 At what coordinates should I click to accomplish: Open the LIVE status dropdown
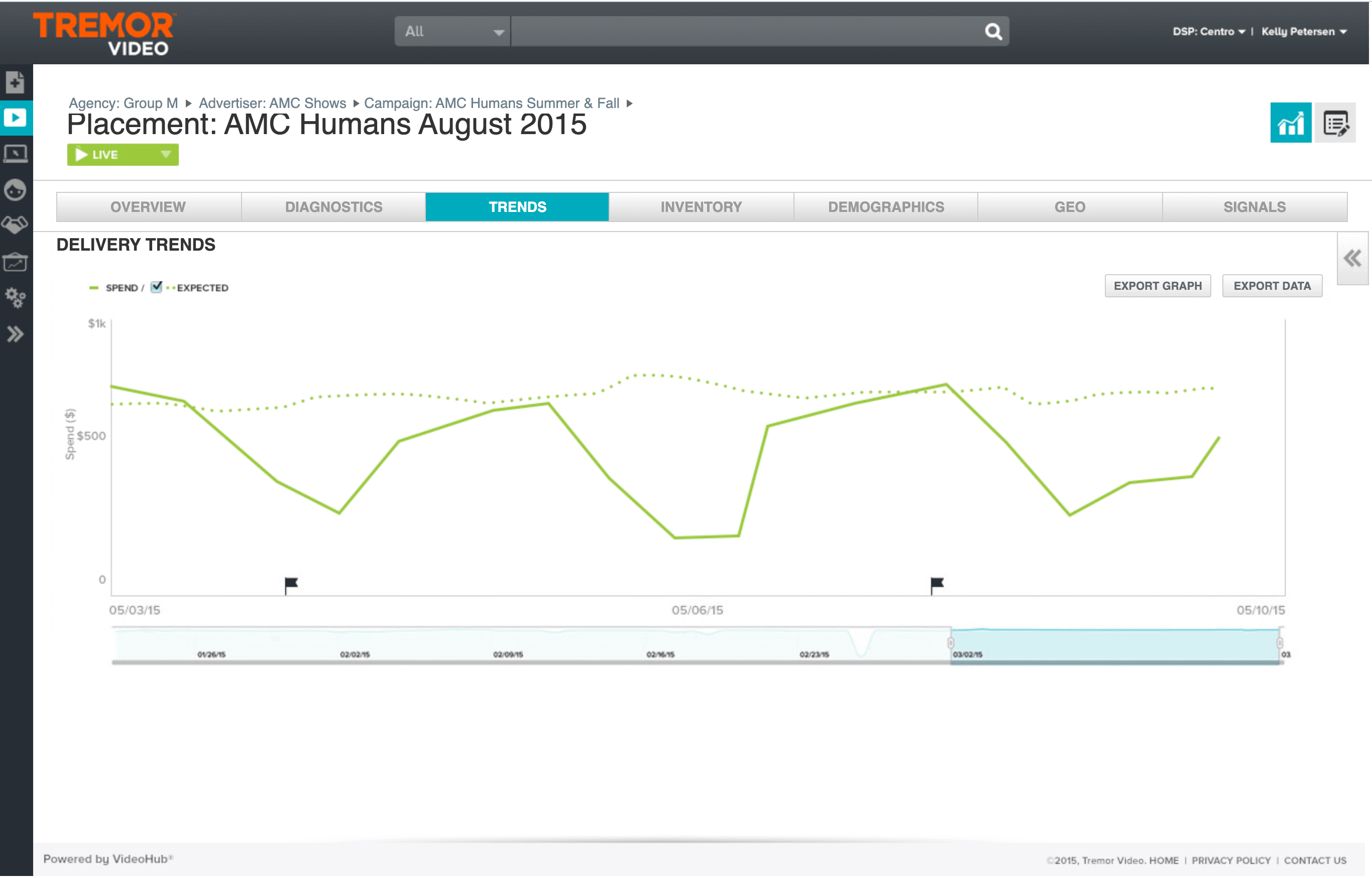pos(123,155)
